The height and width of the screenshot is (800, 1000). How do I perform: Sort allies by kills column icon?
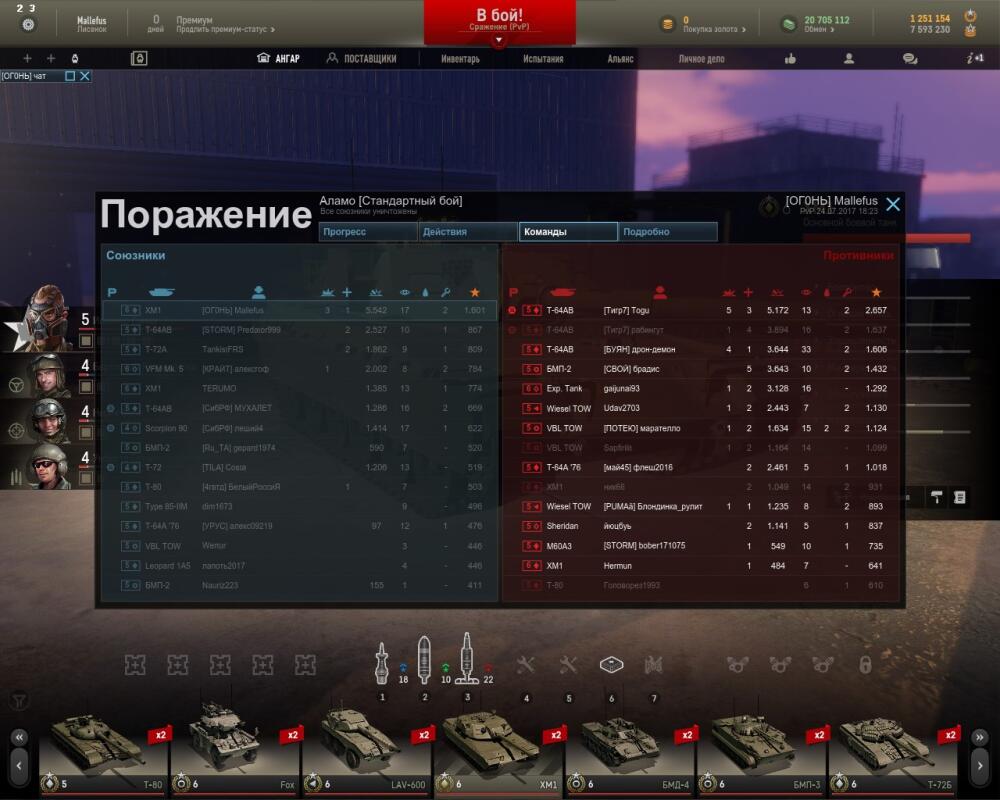click(x=327, y=292)
